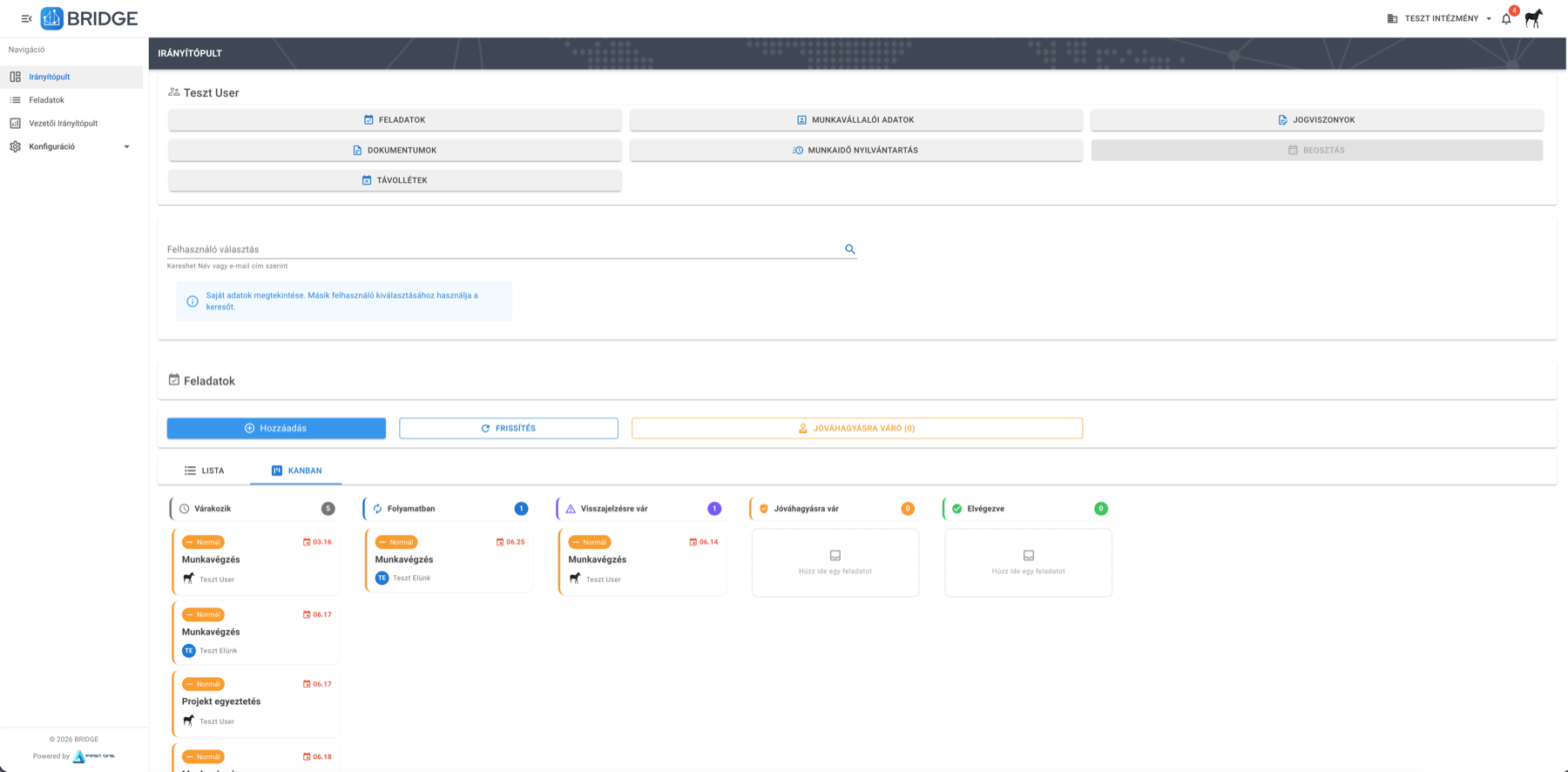This screenshot has width=1568, height=772.
Task: Click the Várakozik clock icon
Action: 184,509
